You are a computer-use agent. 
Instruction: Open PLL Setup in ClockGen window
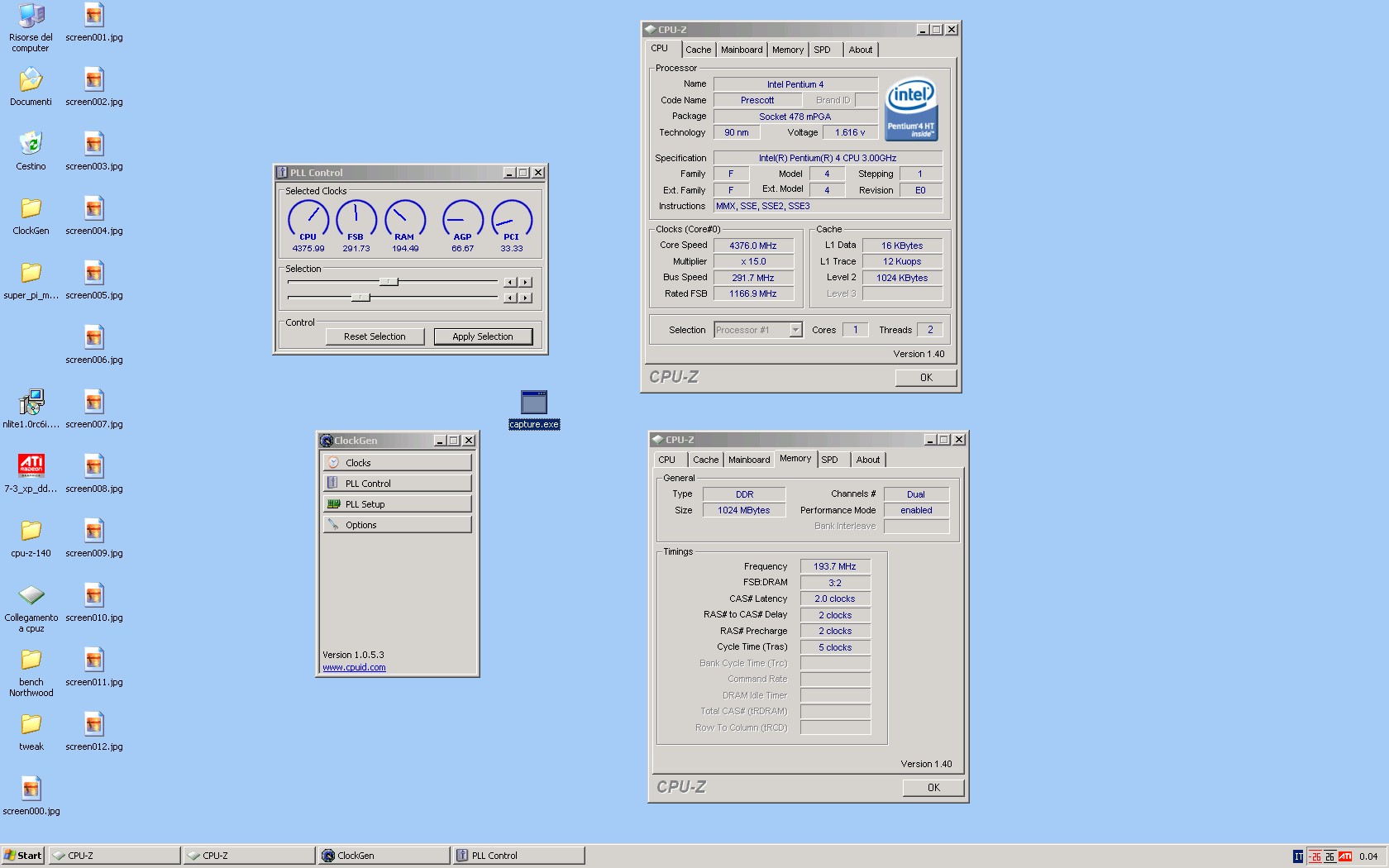(x=397, y=504)
